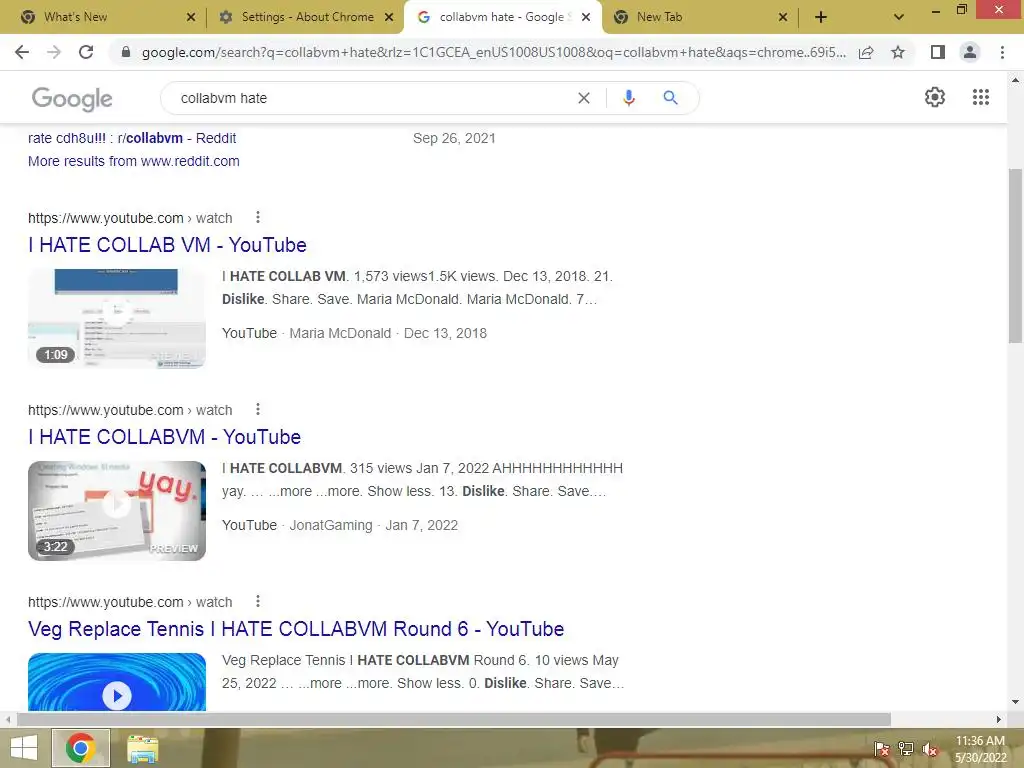
Task: Click the 3:22 video thumbnail
Action: click(x=117, y=511)
